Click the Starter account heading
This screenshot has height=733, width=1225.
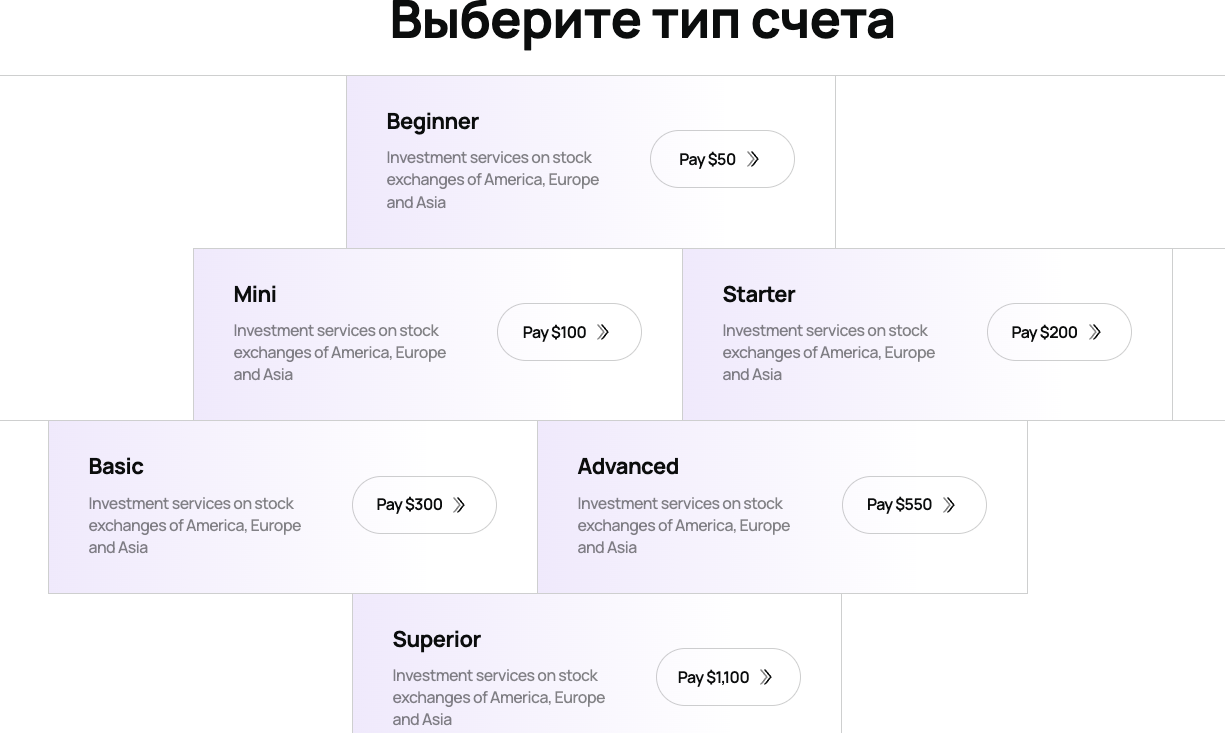click(x=759, y=294)
